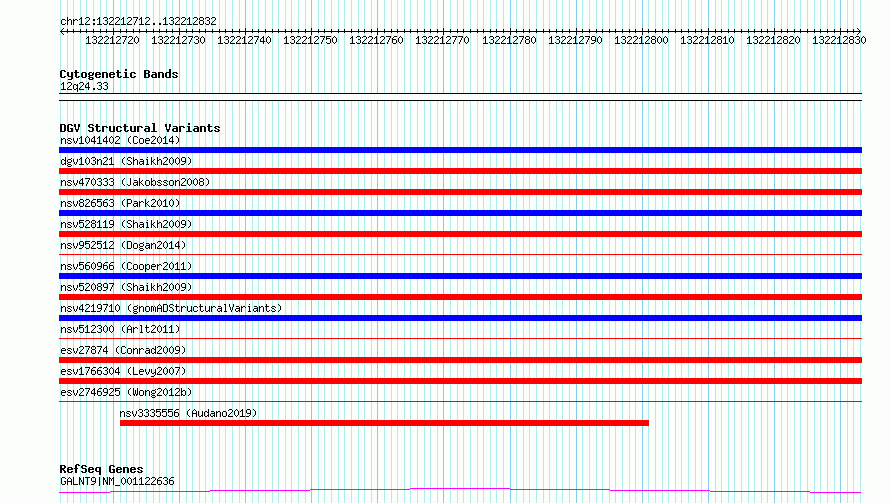Open gene GALNT9|NM_001122636 label
890x503 pixels.
pos(117,481)
